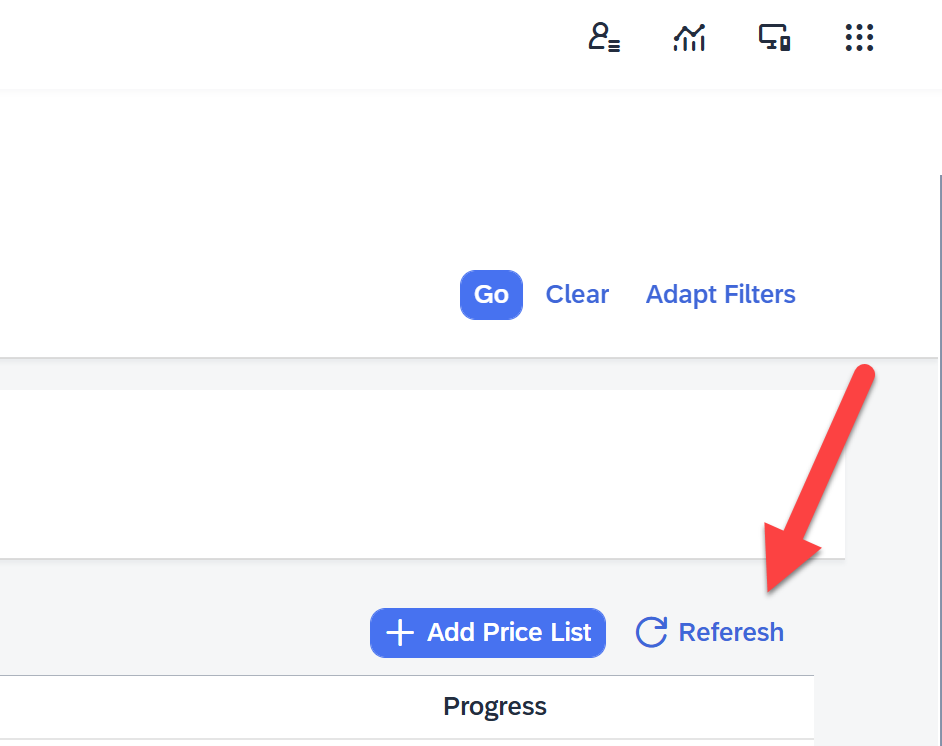Open the Adapt Filters dialog
942x746 pixels.
point(720,294)
